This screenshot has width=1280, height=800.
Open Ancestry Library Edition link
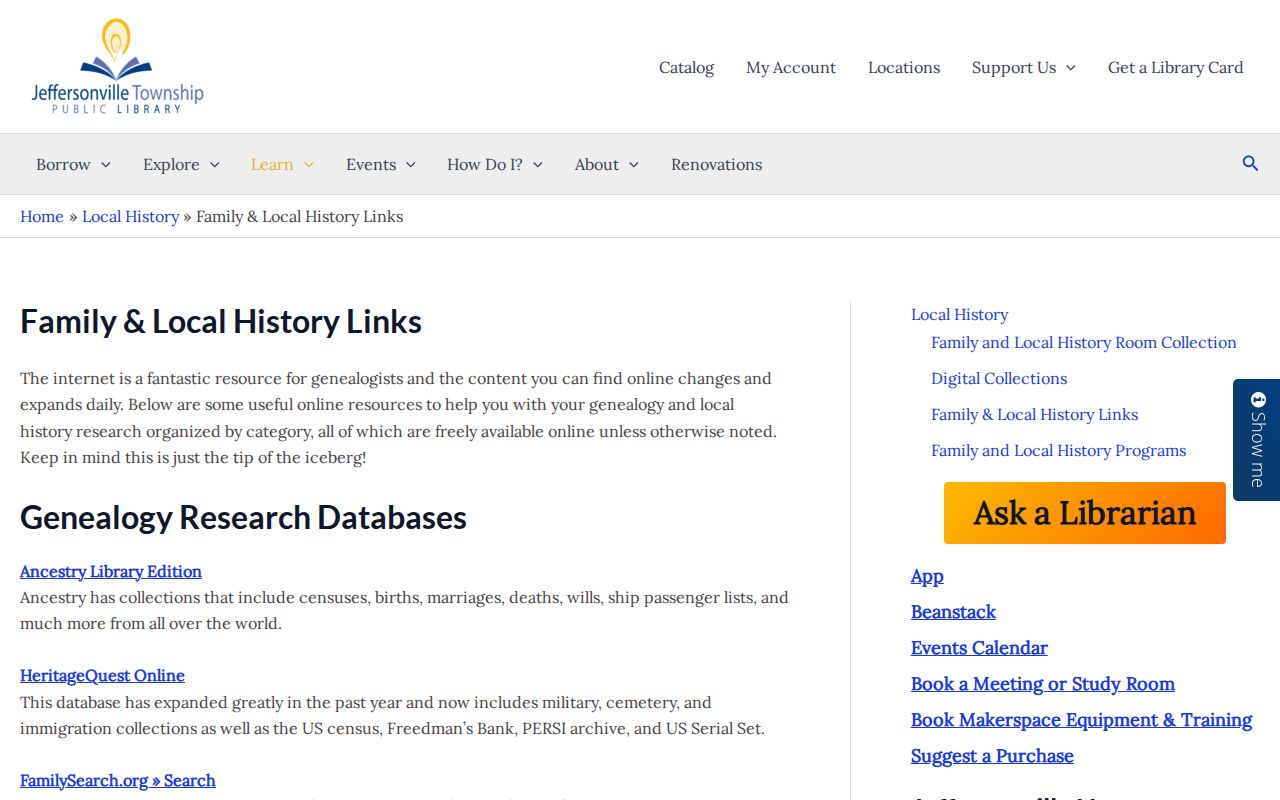tap(111, 571)
